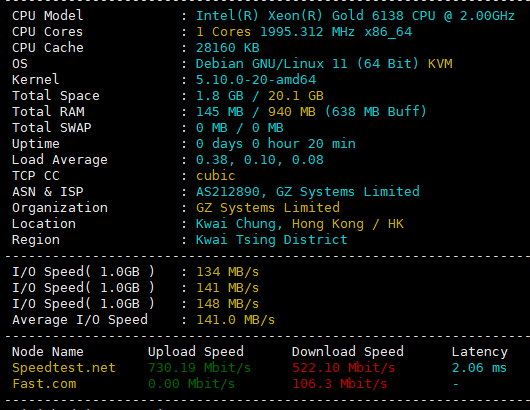Click the Total RAM label
This screenshot has height=410, width=530.
point(48,112)
